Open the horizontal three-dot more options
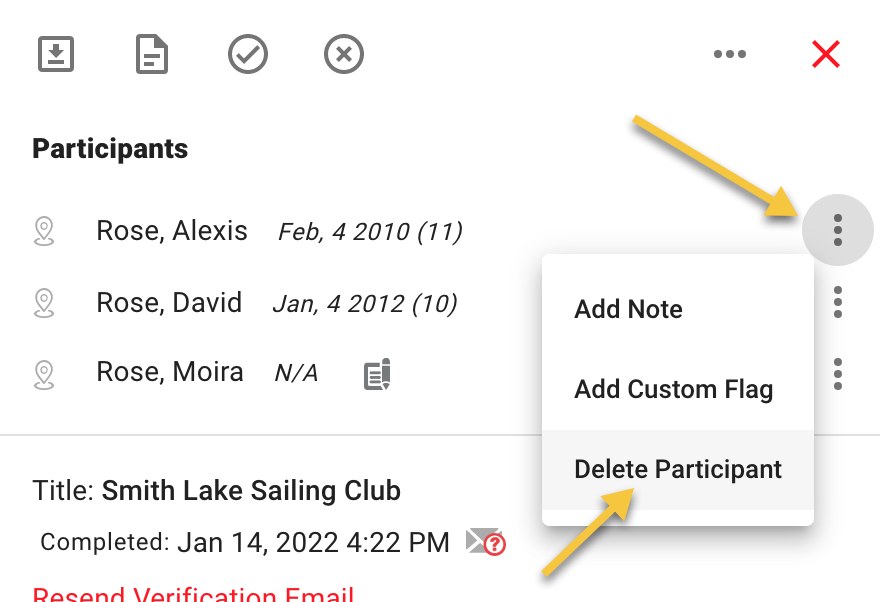The height and width of the screenshot is (602, 880). 730,54
